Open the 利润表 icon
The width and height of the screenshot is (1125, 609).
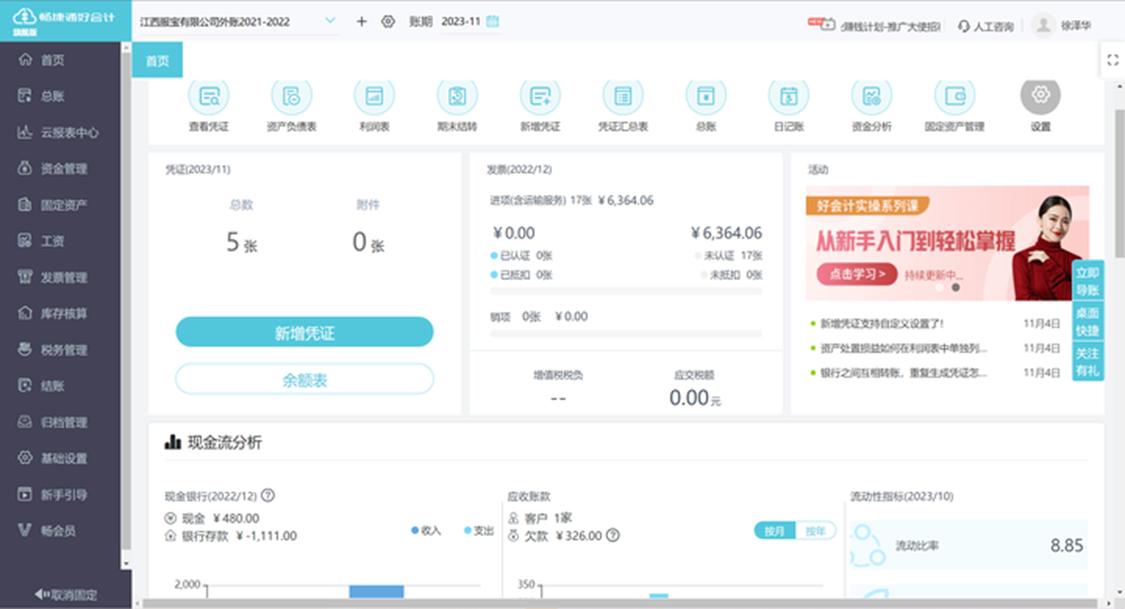(x=375, y=97)
